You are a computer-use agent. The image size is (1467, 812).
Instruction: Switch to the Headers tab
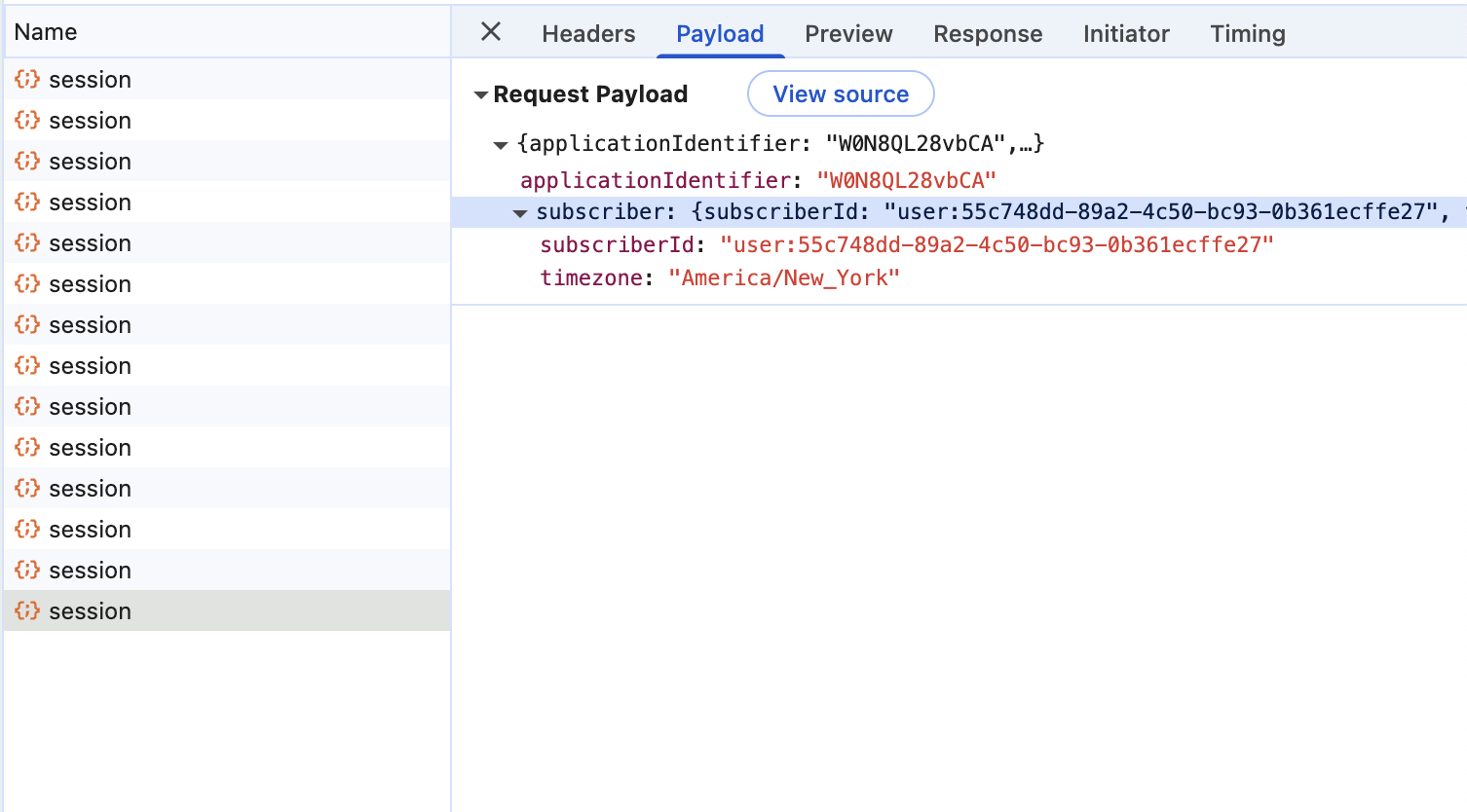pyautogui.click(x=588, y=34)
